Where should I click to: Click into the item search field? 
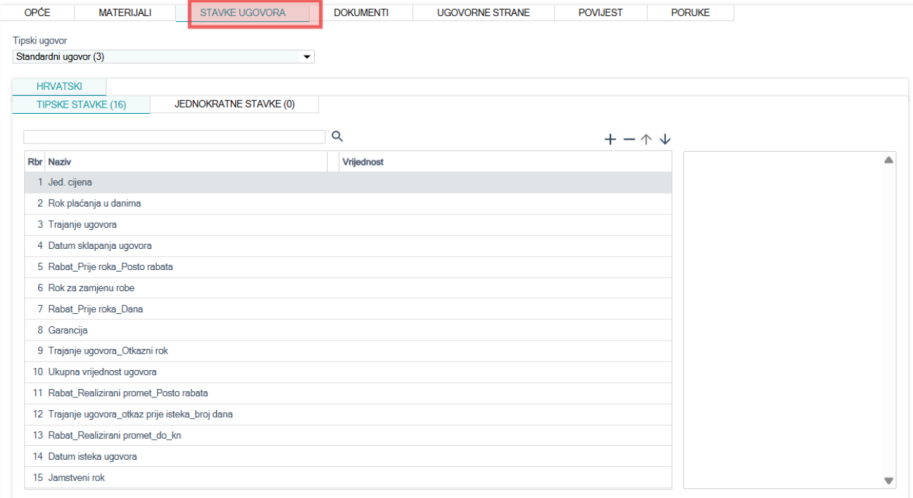[x=174, y=137]
